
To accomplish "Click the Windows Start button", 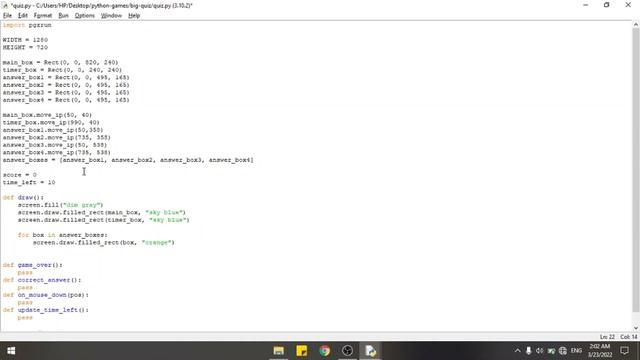I will pyautogui.click(x=11, y=351).
